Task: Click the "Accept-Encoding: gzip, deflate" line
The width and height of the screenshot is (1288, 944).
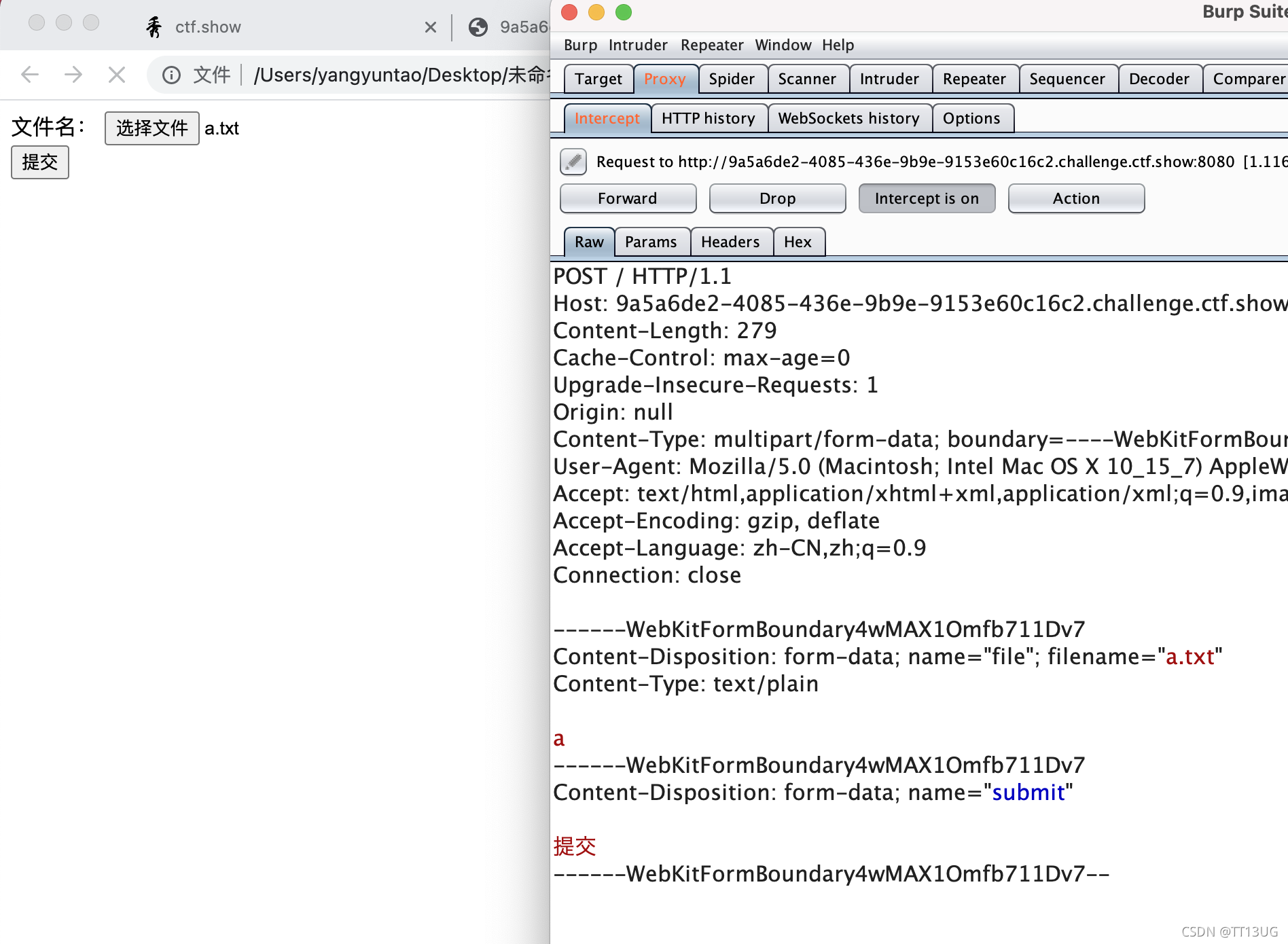Action: click(716, 521)
